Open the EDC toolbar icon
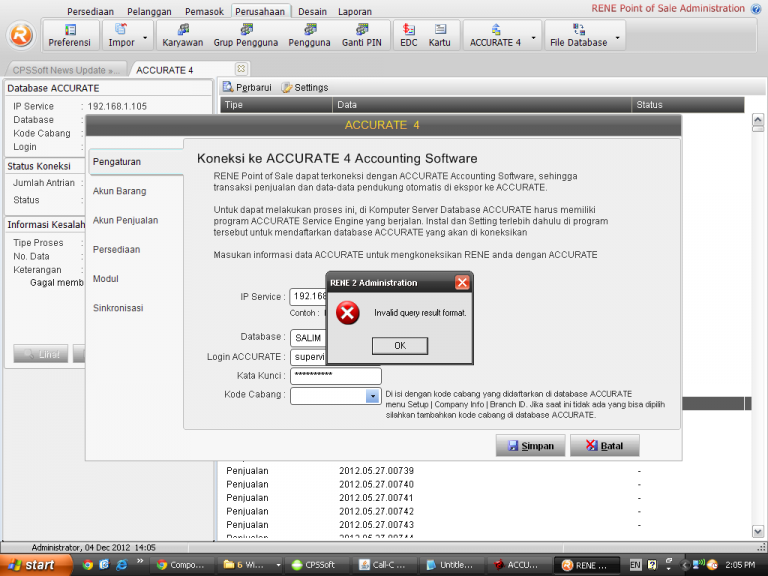 408,35
